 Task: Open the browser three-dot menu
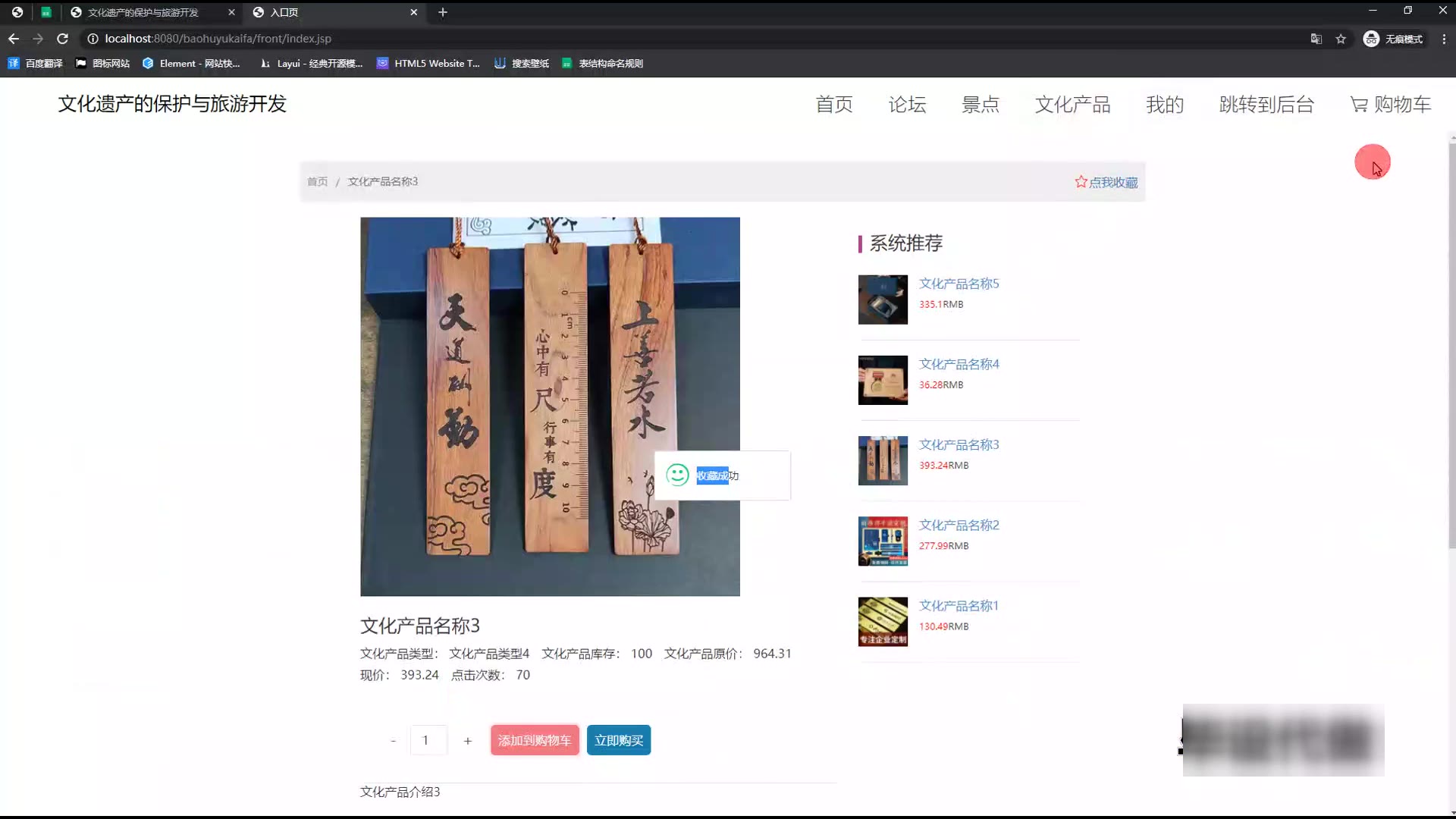[x=1444, y=39]
